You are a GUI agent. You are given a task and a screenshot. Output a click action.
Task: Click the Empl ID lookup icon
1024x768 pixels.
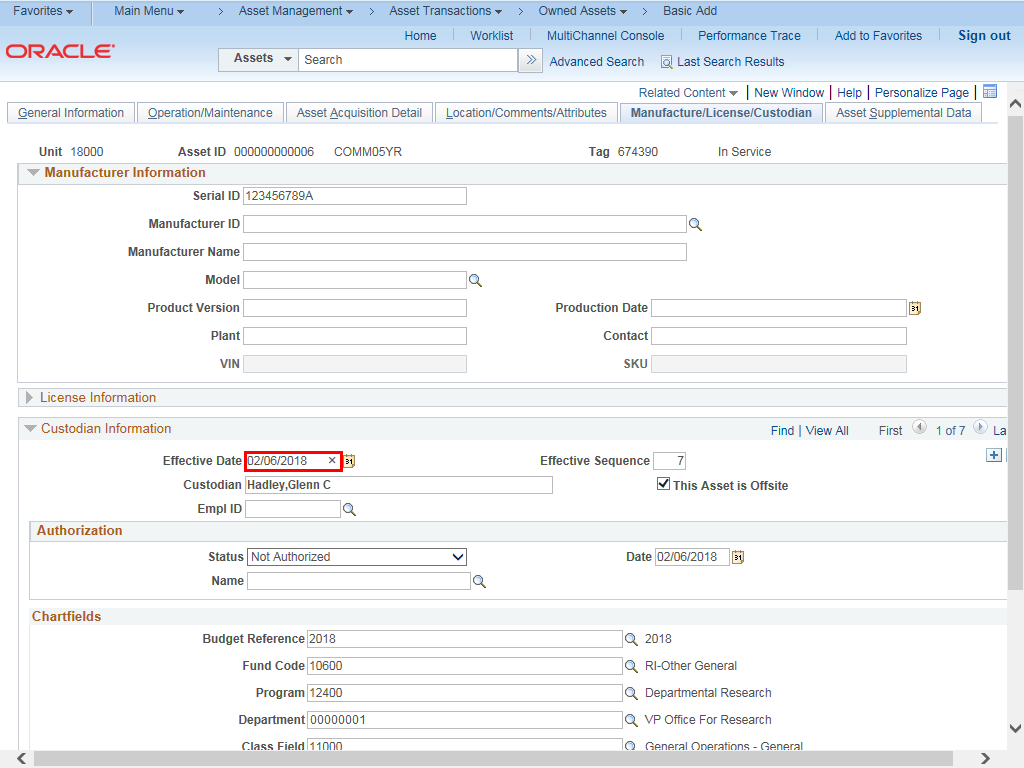(x=349, y=510)
